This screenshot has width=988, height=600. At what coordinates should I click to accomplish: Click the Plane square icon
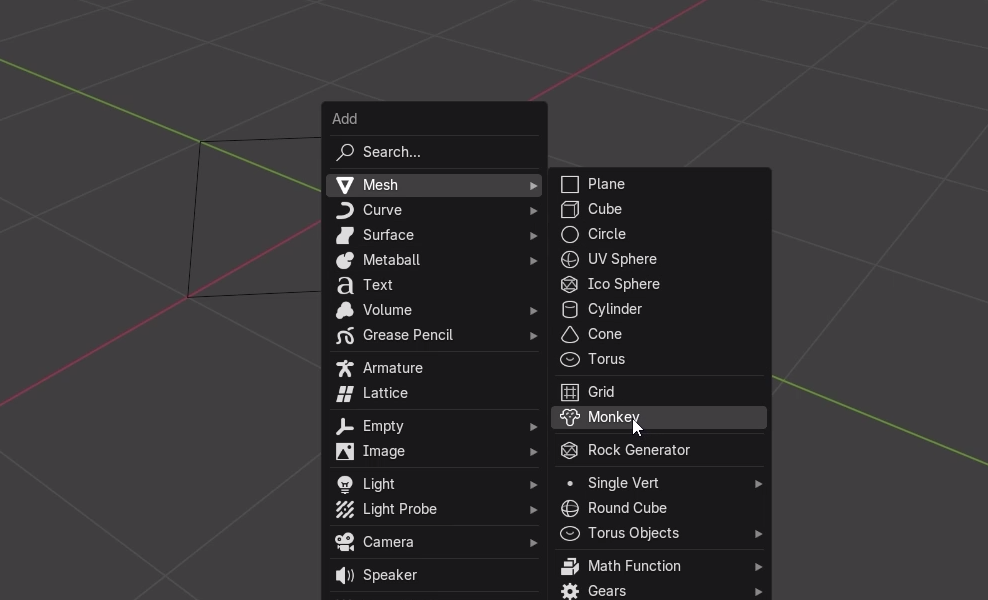pyautogui.click(x=570, y=184)
